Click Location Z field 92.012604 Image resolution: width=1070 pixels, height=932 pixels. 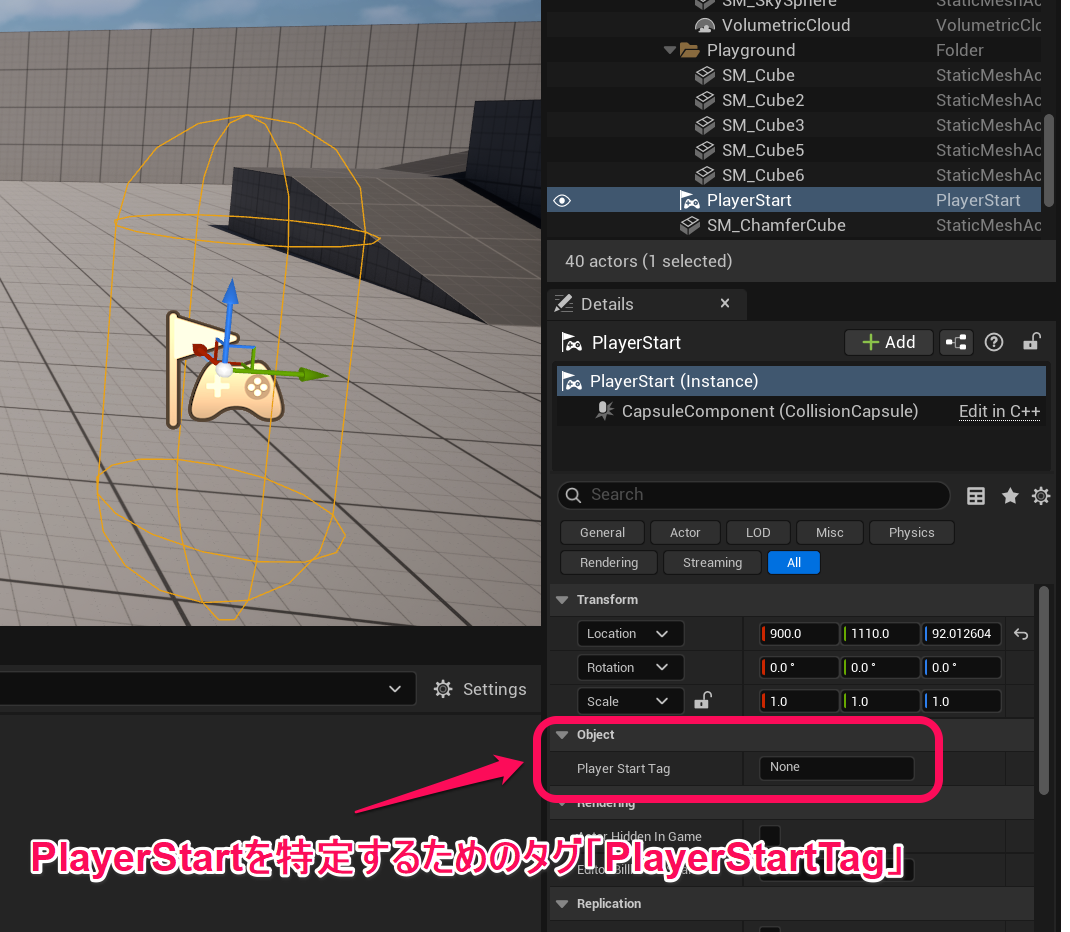[961, 634]
